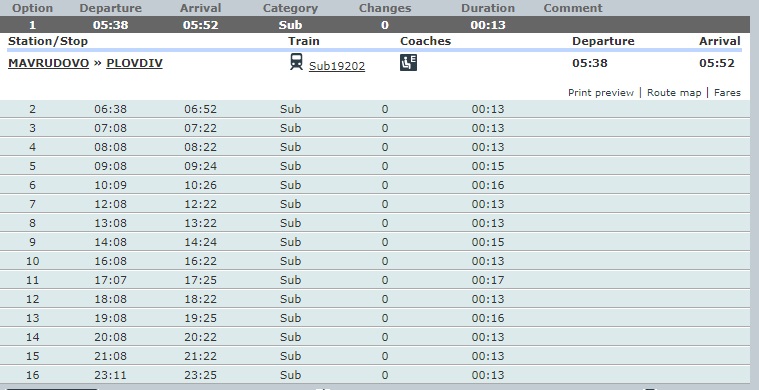The width and height of the screenshot is (759, 390).
Task: Click arrival time 09:24
Action: pyautogui.click(x=200, y=166)
